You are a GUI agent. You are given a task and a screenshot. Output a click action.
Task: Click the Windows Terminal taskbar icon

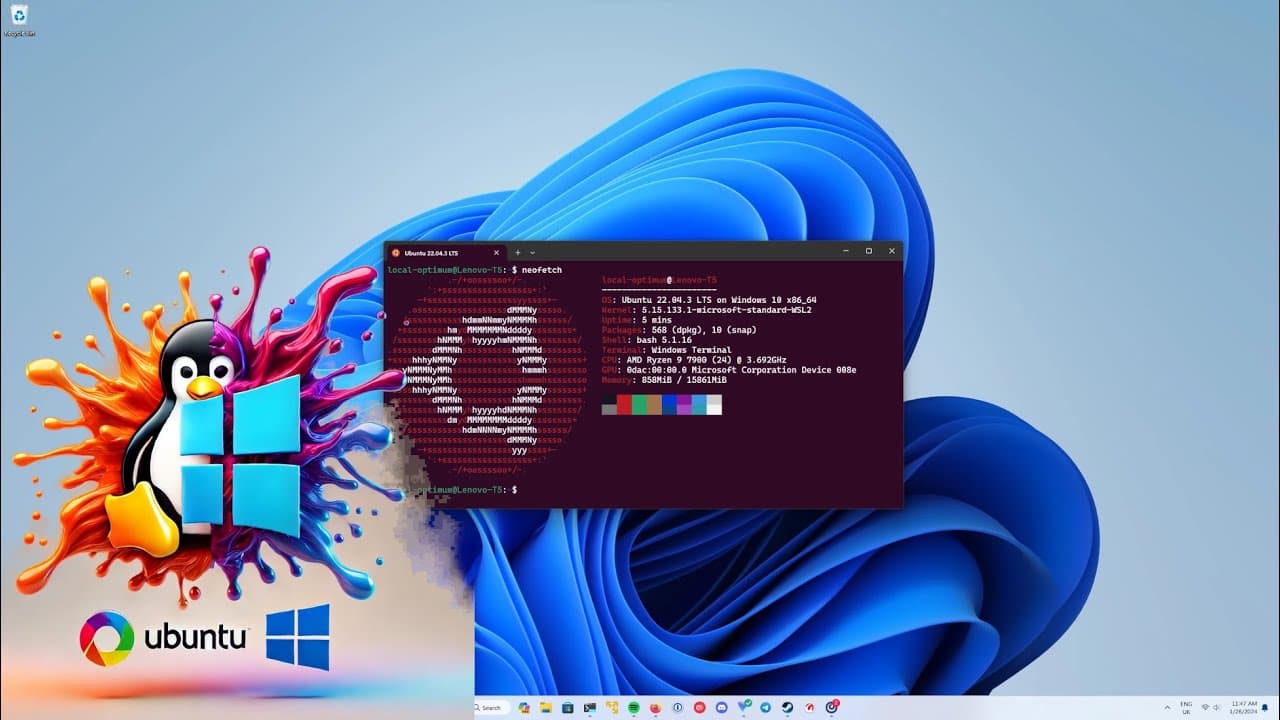pos(590,707)
